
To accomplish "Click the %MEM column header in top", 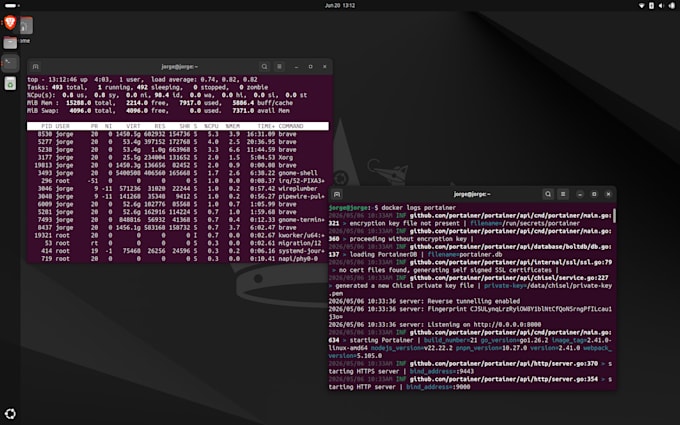I will pyautogui.click(x=232, y=126).
